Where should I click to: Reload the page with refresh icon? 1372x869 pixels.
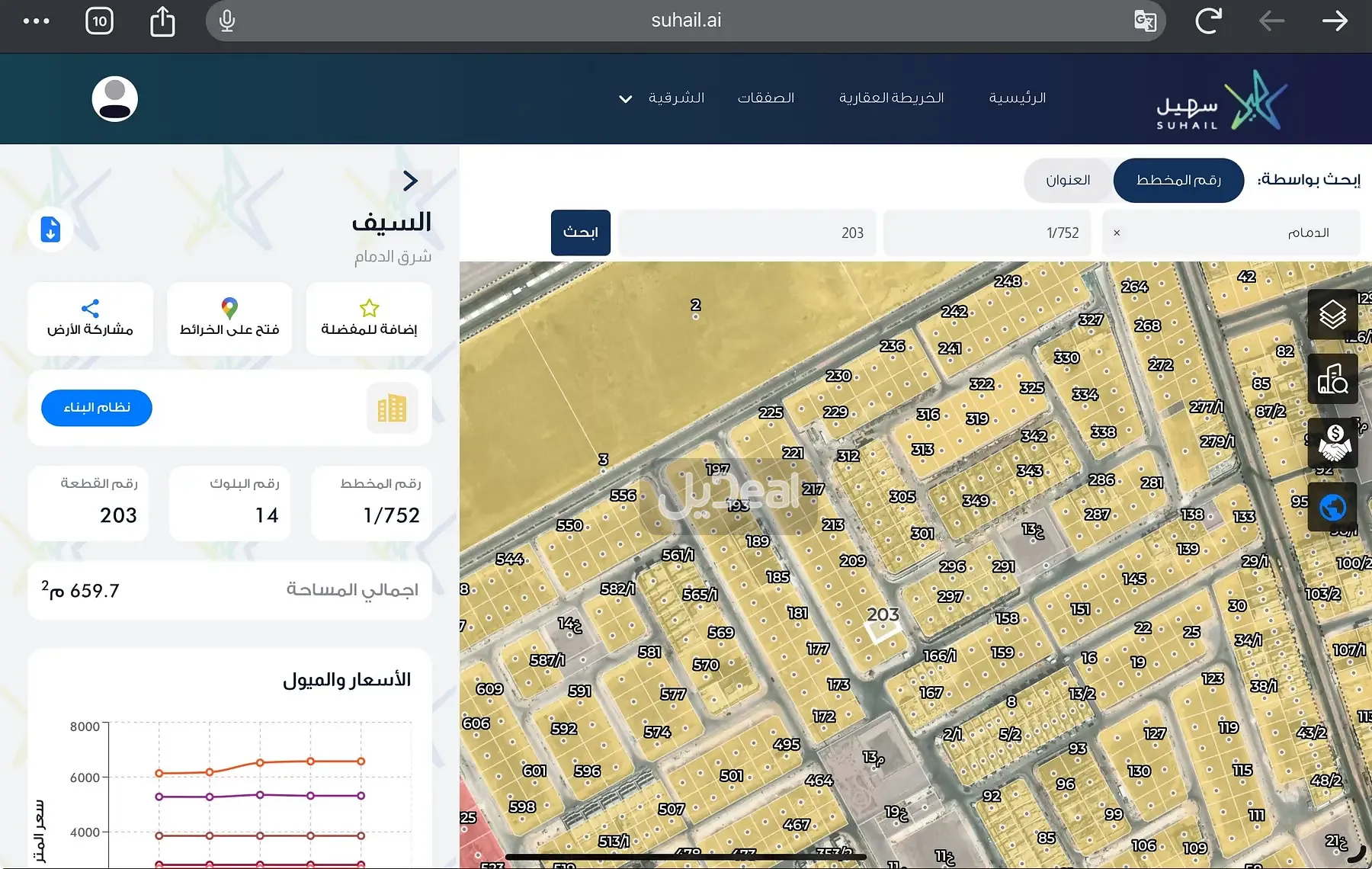pos(1208,21)
